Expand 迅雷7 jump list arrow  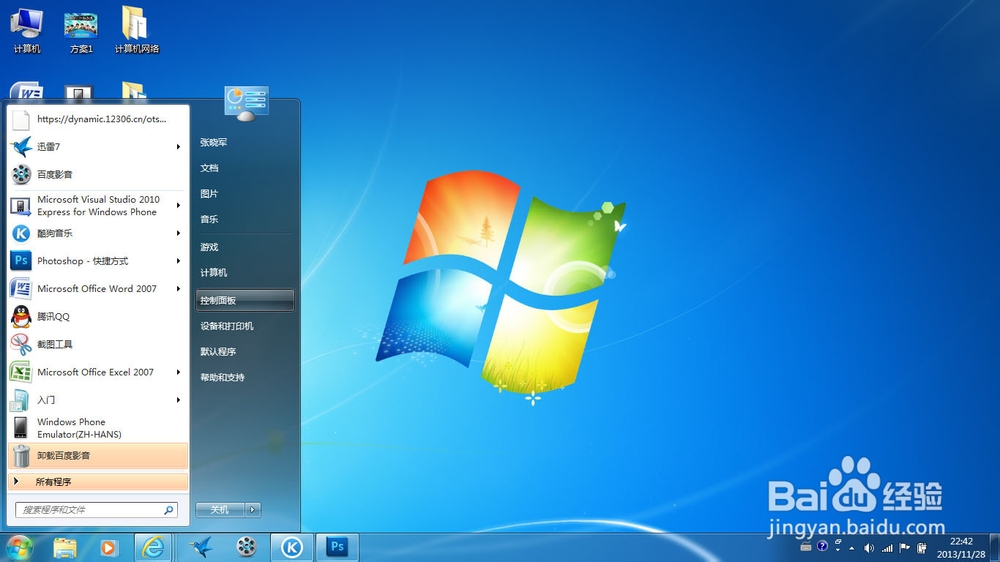(179, 147)
